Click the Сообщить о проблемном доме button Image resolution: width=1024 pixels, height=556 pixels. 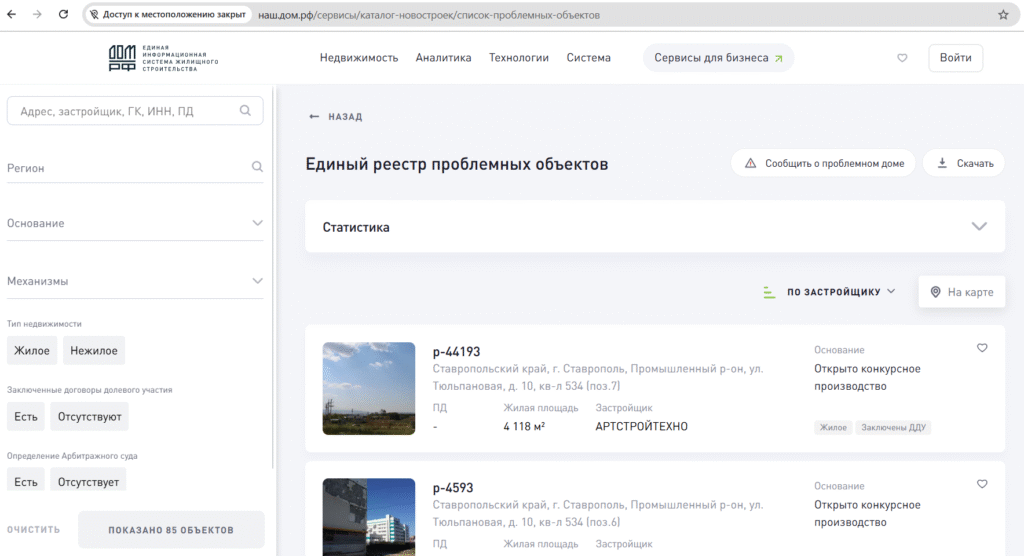(x=823, y=163)
